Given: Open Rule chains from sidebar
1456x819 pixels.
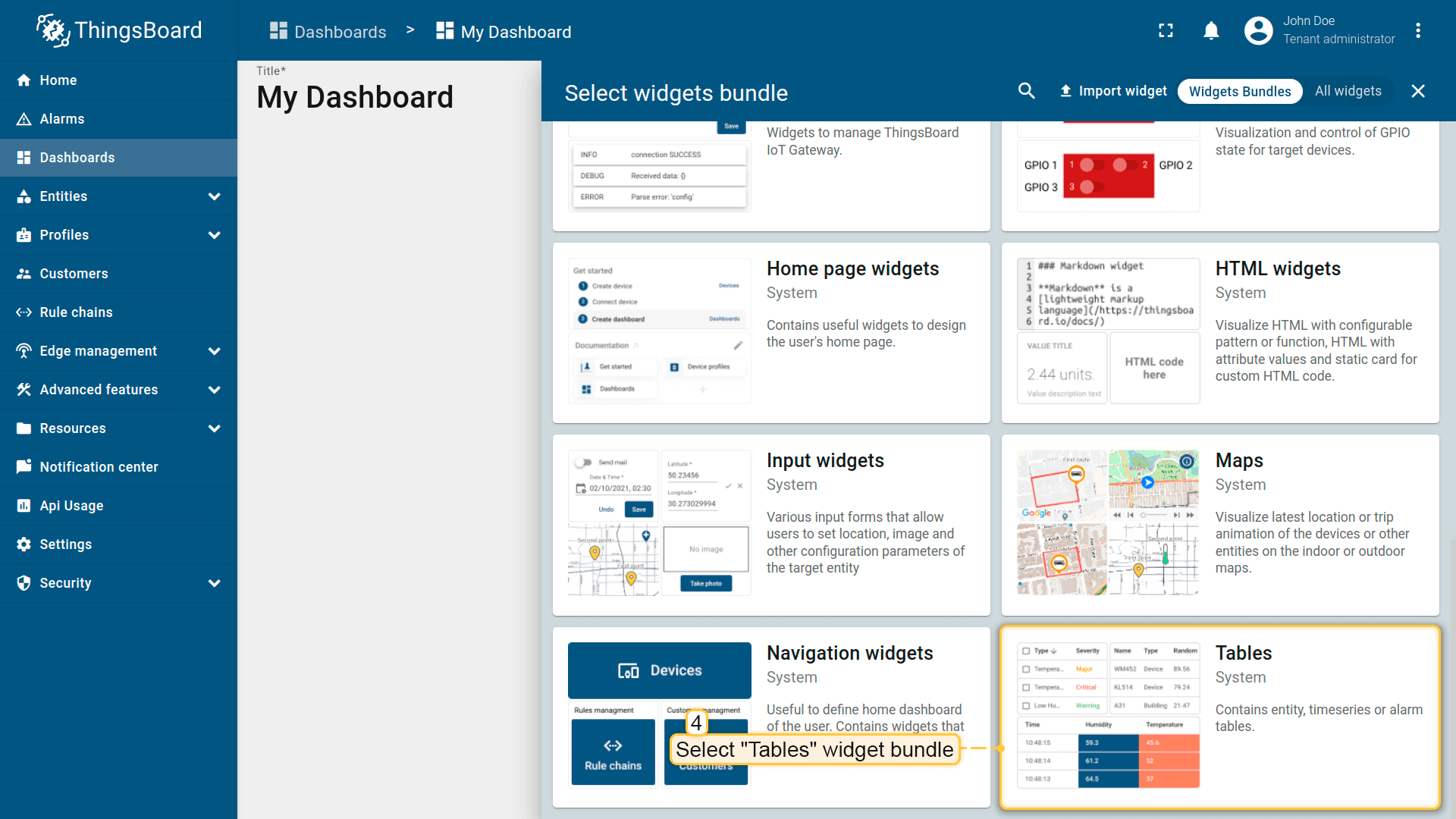Looking at the screenshot, I should 76,312.
